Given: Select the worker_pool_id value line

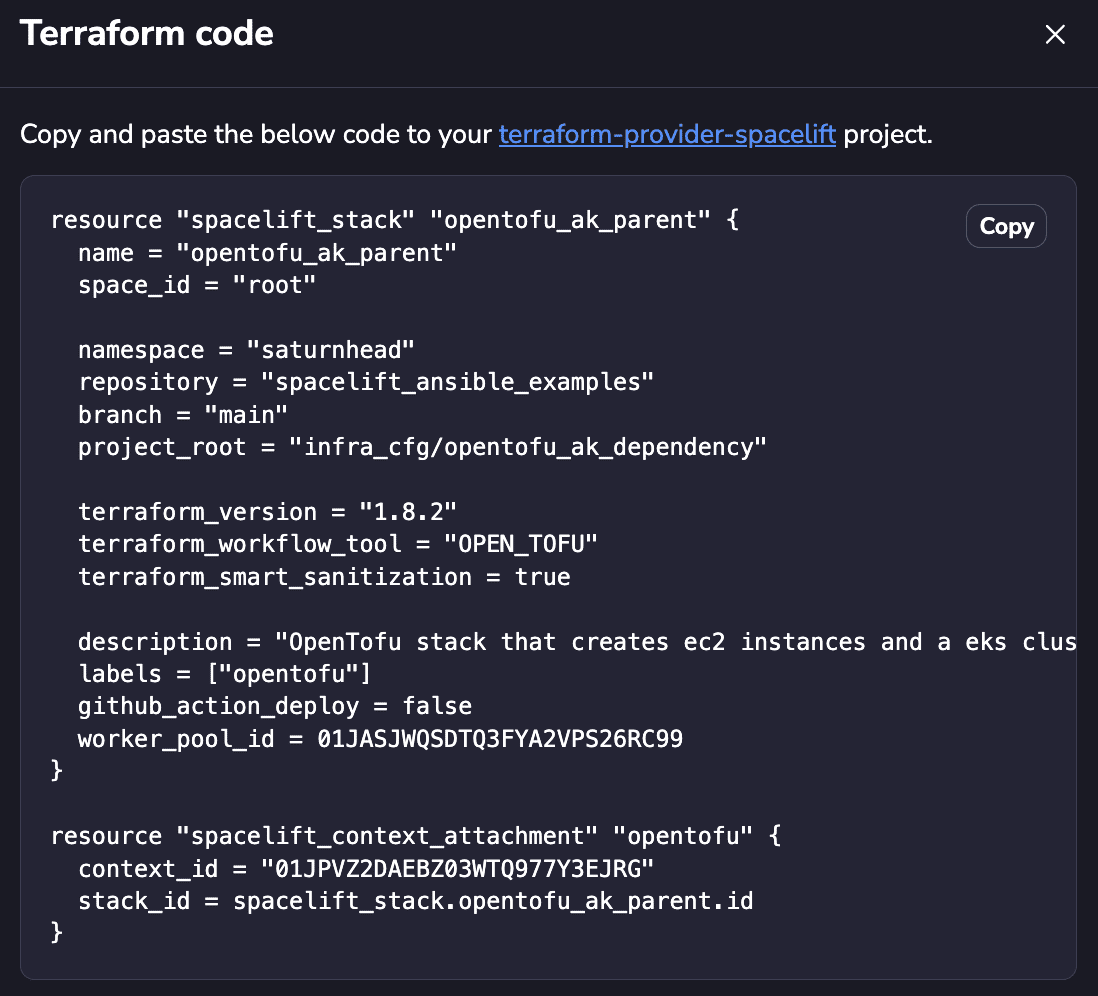Looking at the screenshot, I should [380, 739].
